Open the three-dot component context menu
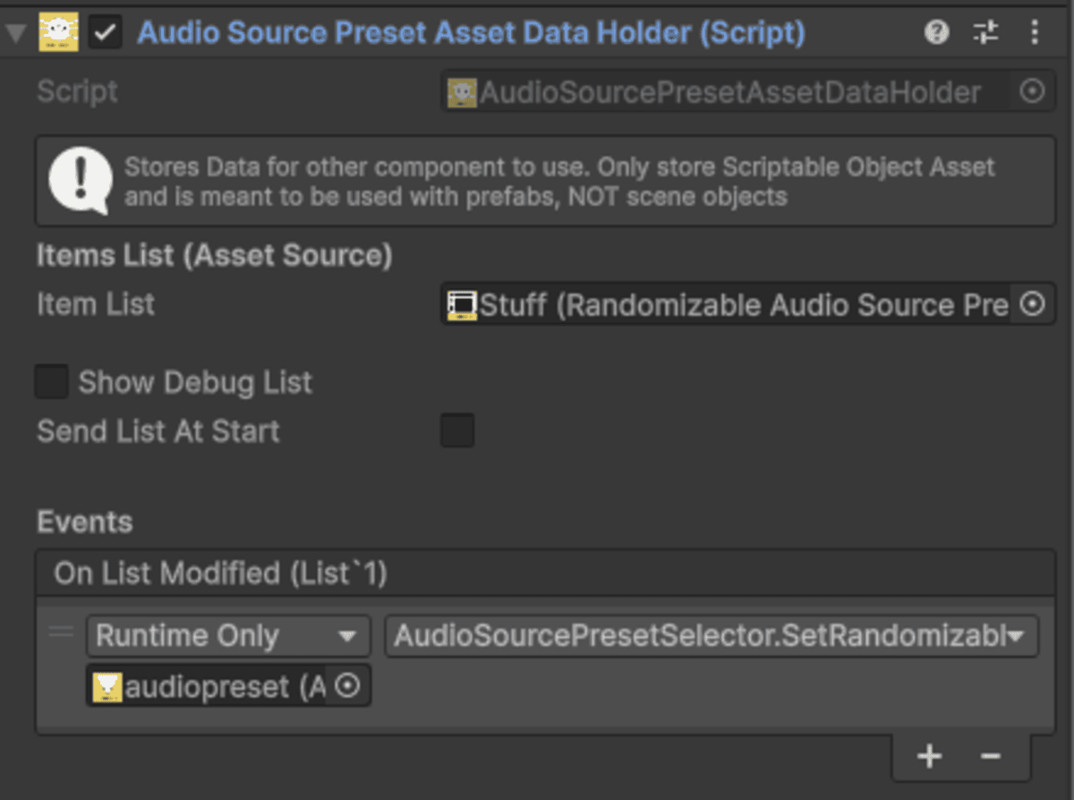 1034,32
